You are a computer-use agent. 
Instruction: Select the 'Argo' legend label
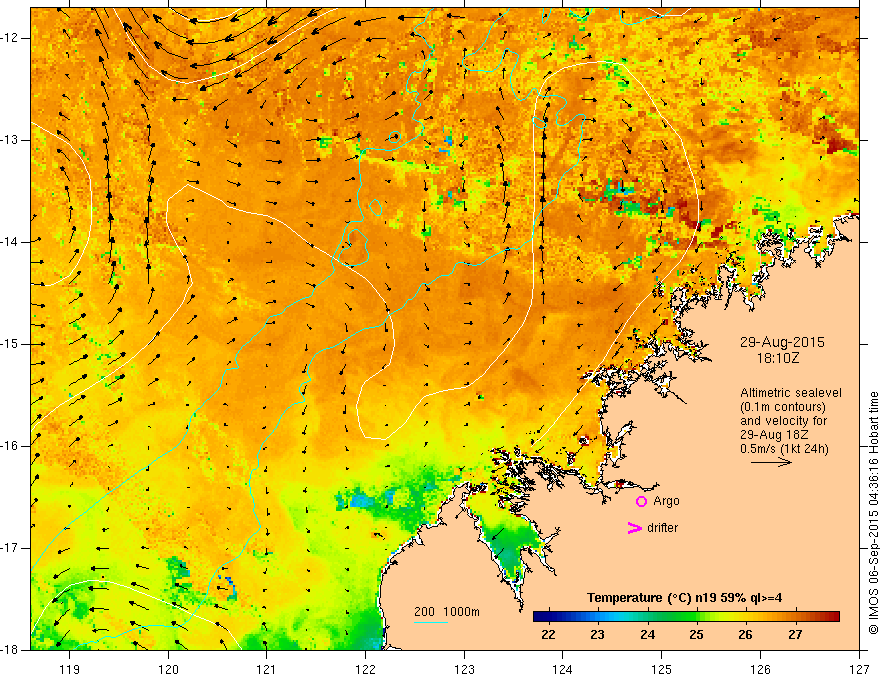666,501
